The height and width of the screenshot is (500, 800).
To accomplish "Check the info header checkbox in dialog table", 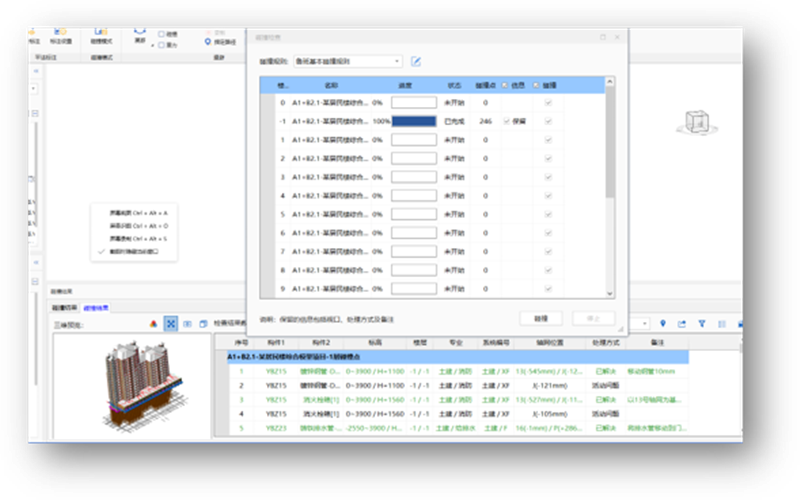I will click(505, 85).
